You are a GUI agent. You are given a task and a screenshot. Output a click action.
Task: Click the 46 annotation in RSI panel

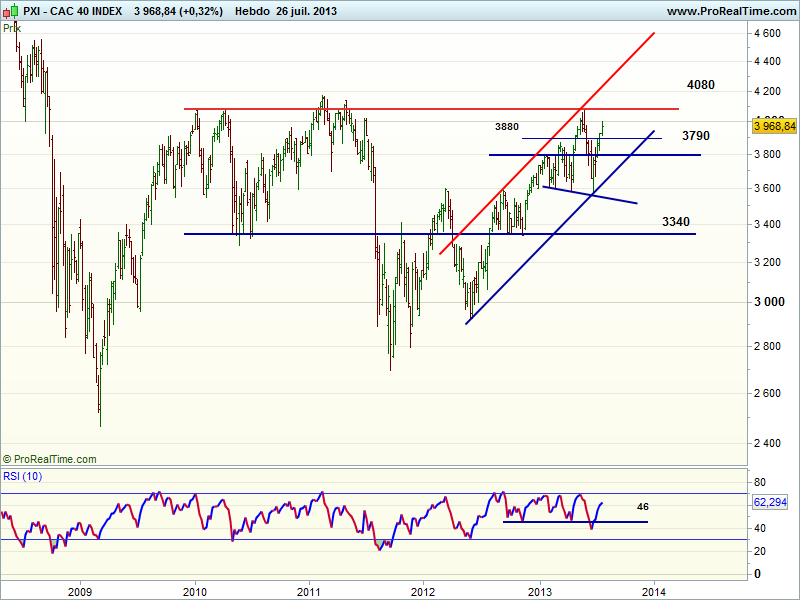[x=642, y=507]
